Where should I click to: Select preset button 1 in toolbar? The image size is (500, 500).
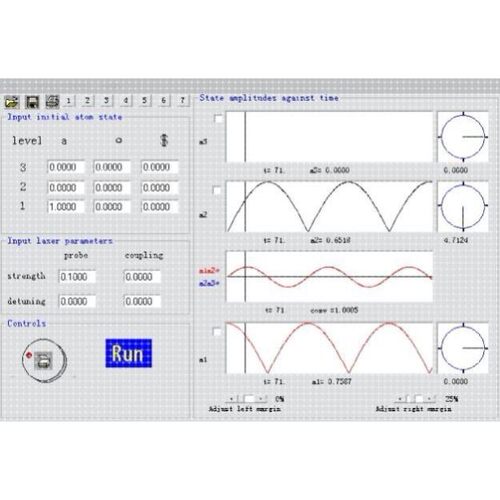[x=69, y=101]
